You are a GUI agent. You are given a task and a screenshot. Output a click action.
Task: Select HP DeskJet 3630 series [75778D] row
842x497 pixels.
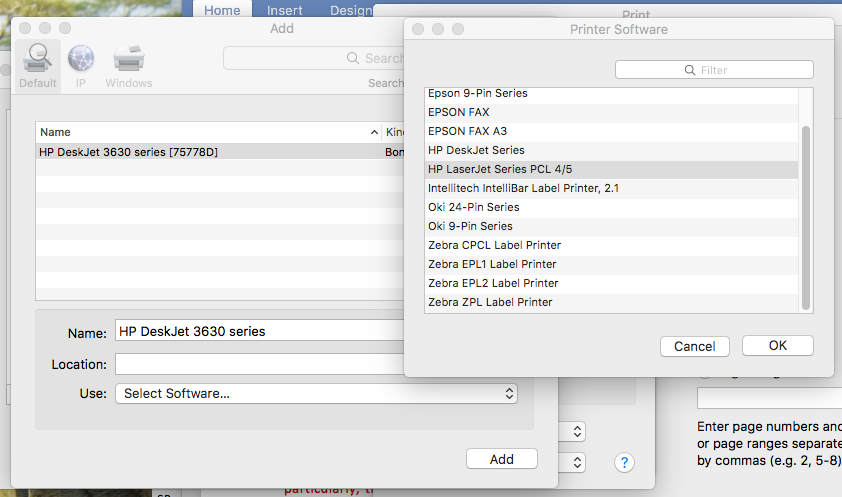tap(220, 152)
